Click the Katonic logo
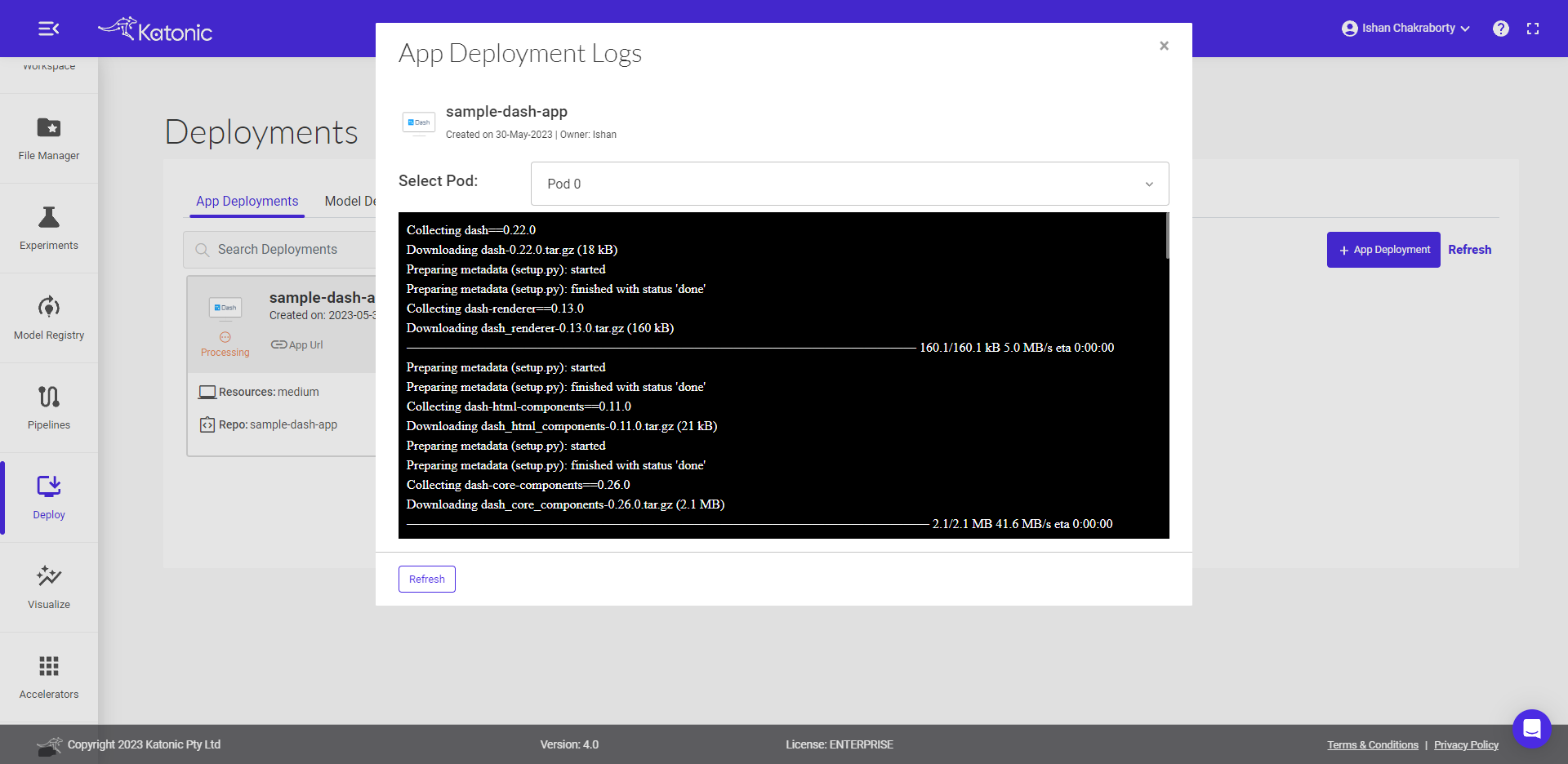The width and height of the screenshot is (1568, 764). pyautogui.click(x=155, y=29)
